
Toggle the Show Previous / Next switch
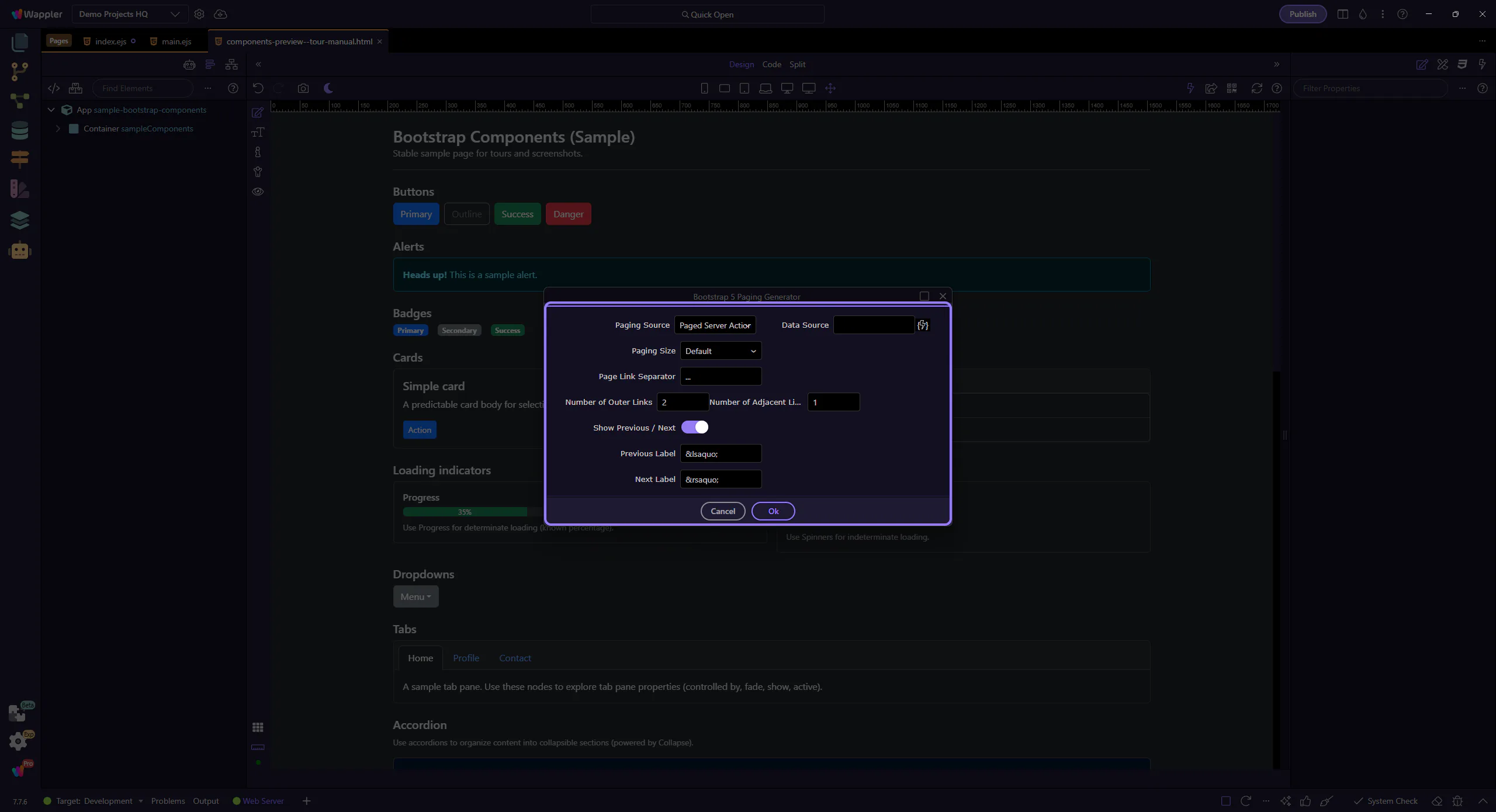pyautogui.click(x=695, y=428)
